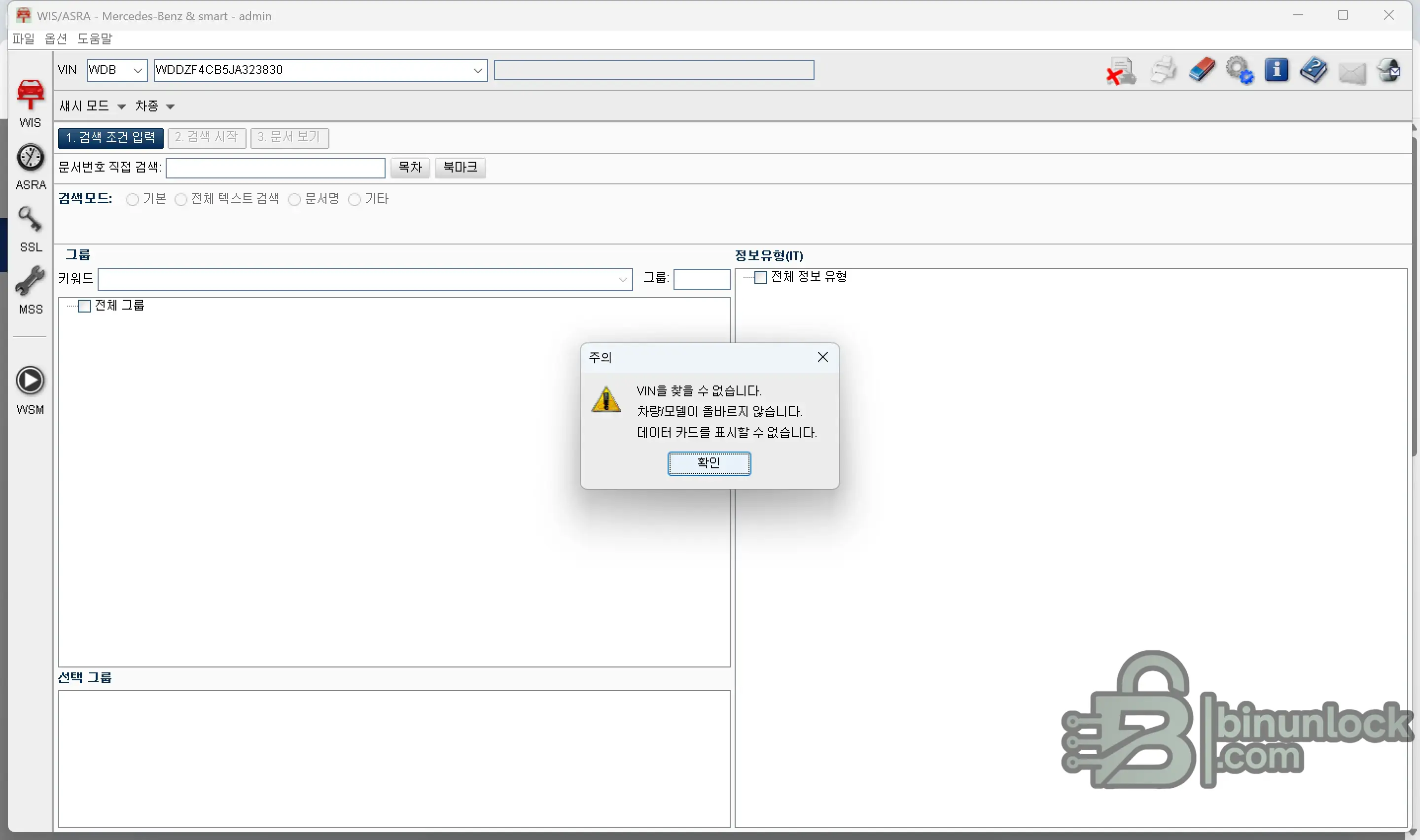Open the 키워드 keyword dropdown

click(623, 279)
